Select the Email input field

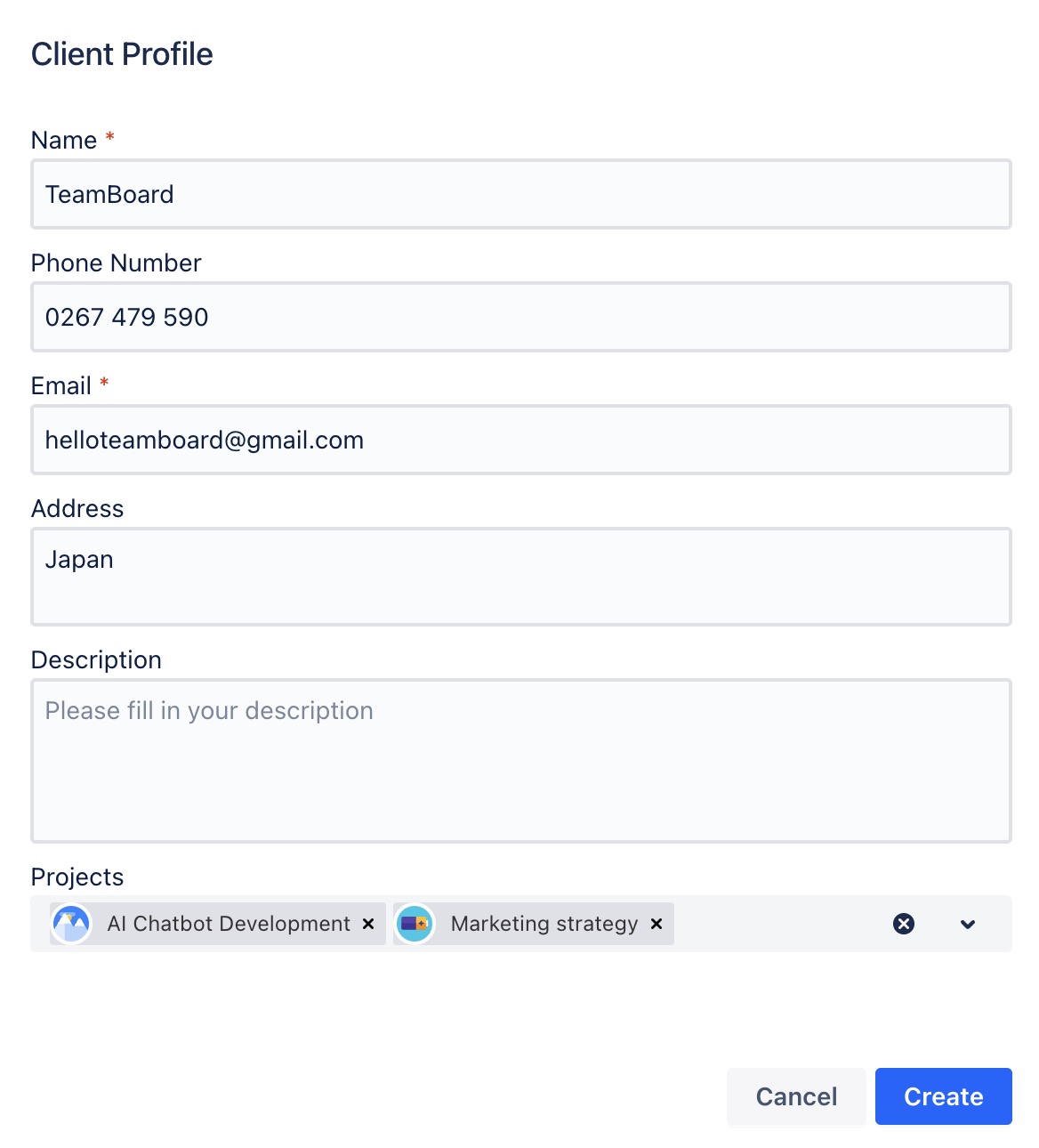(x=521, y=440)
